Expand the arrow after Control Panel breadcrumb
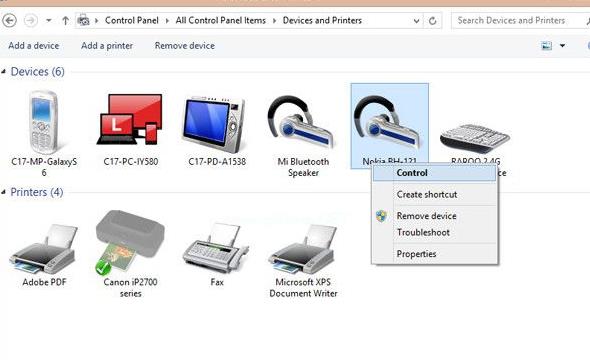 [167, 21]
